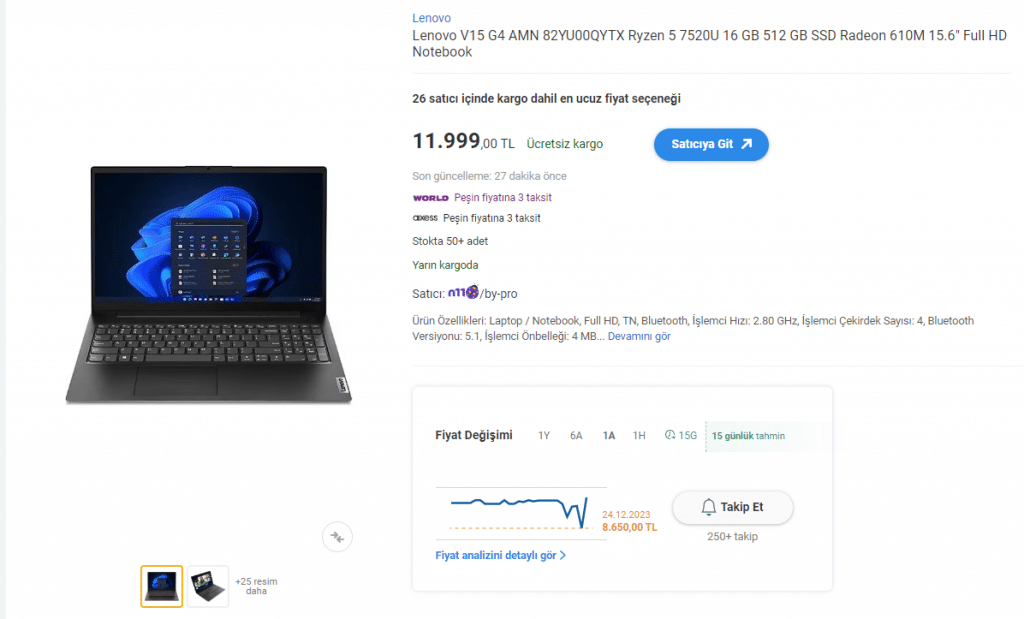This screenshot has height=619, width=1024.
Task: Click the World card logo
Action: pos(430,198)
